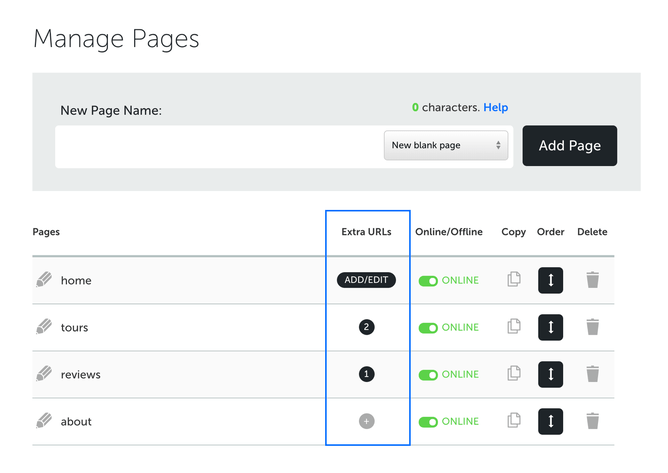
Task: Click the ADD/EDIT button for home
Action: (366, 280)
